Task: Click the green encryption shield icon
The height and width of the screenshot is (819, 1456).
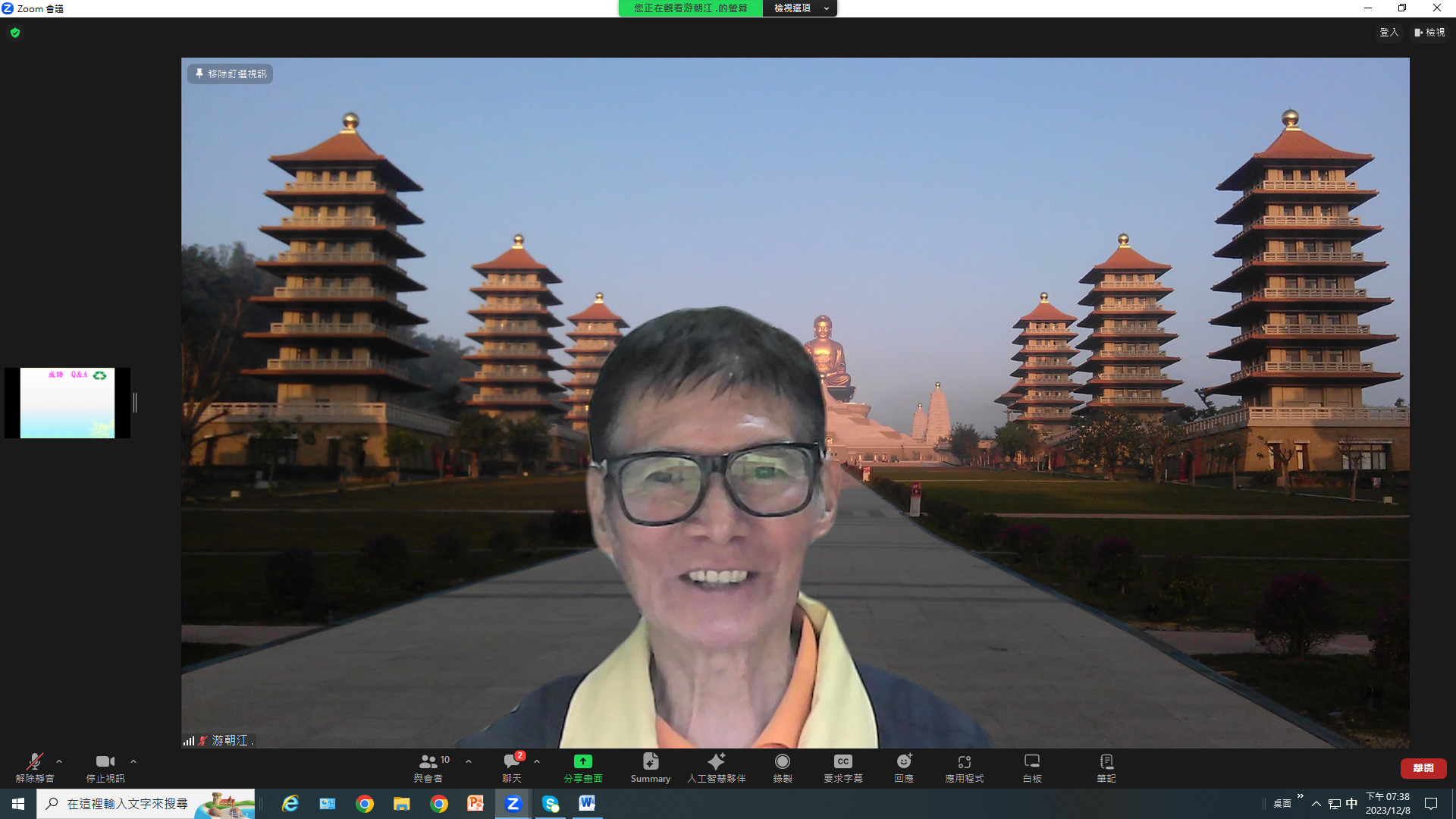Action: coord(15,33)
